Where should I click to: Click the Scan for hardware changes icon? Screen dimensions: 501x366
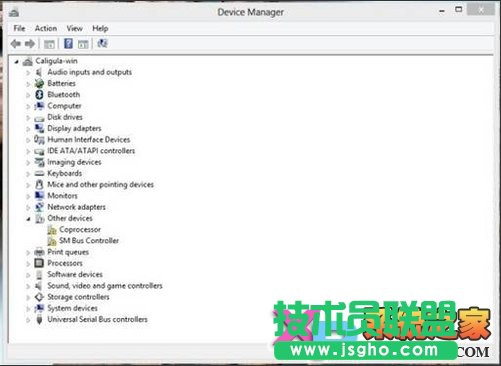(x=102, y=43)
